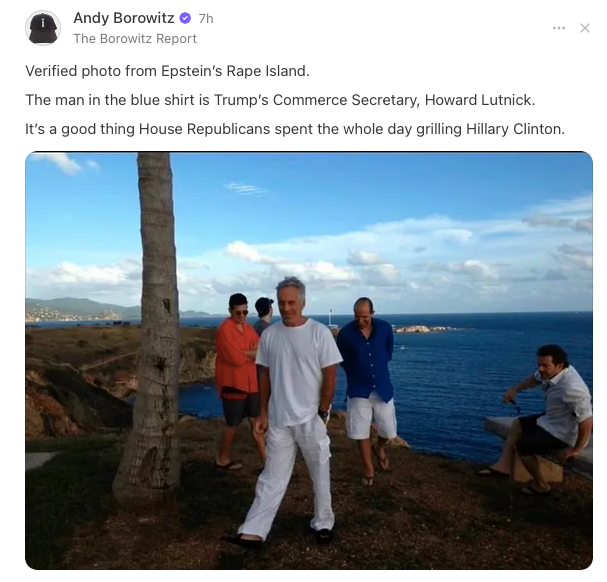Click the "Verified photo from" first paragraph
This screenshot has width=607, height=582.
pyautogui.click(x=167, y=71)
